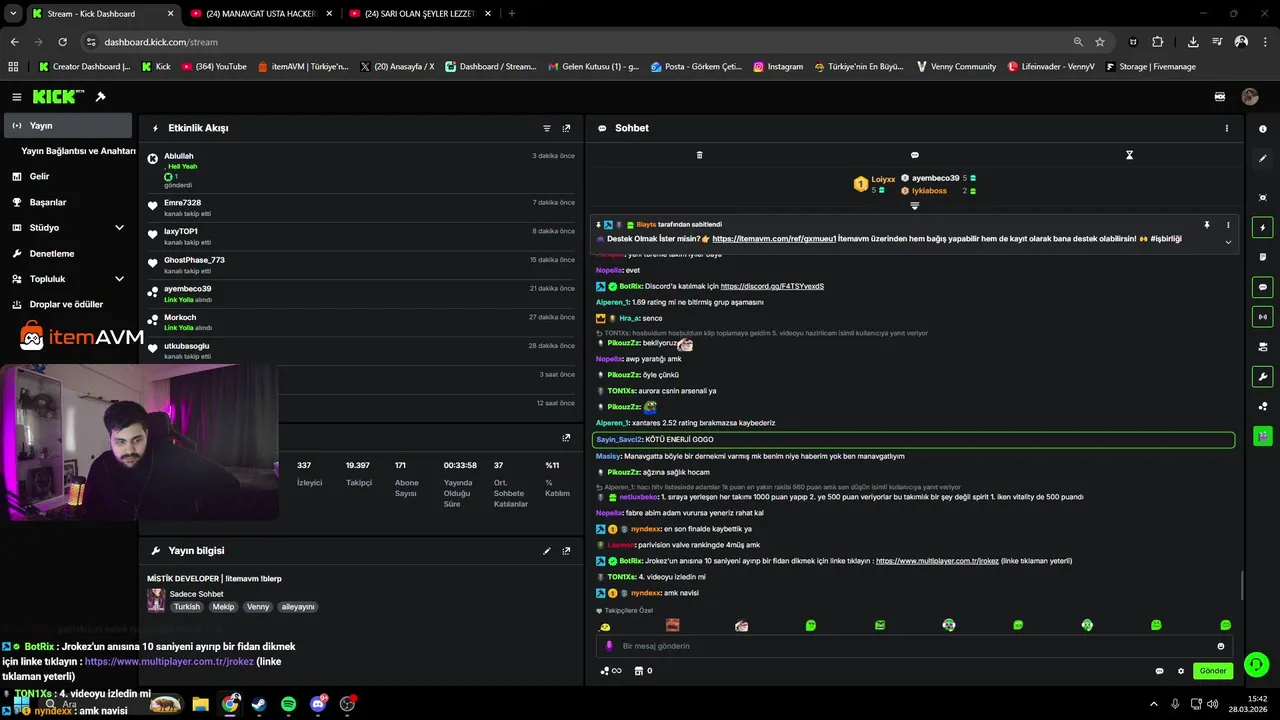Switch to SARI OLAN ŞEYLER browser tab
This screenshot has height=720, width=1280.
click(420, 14)
